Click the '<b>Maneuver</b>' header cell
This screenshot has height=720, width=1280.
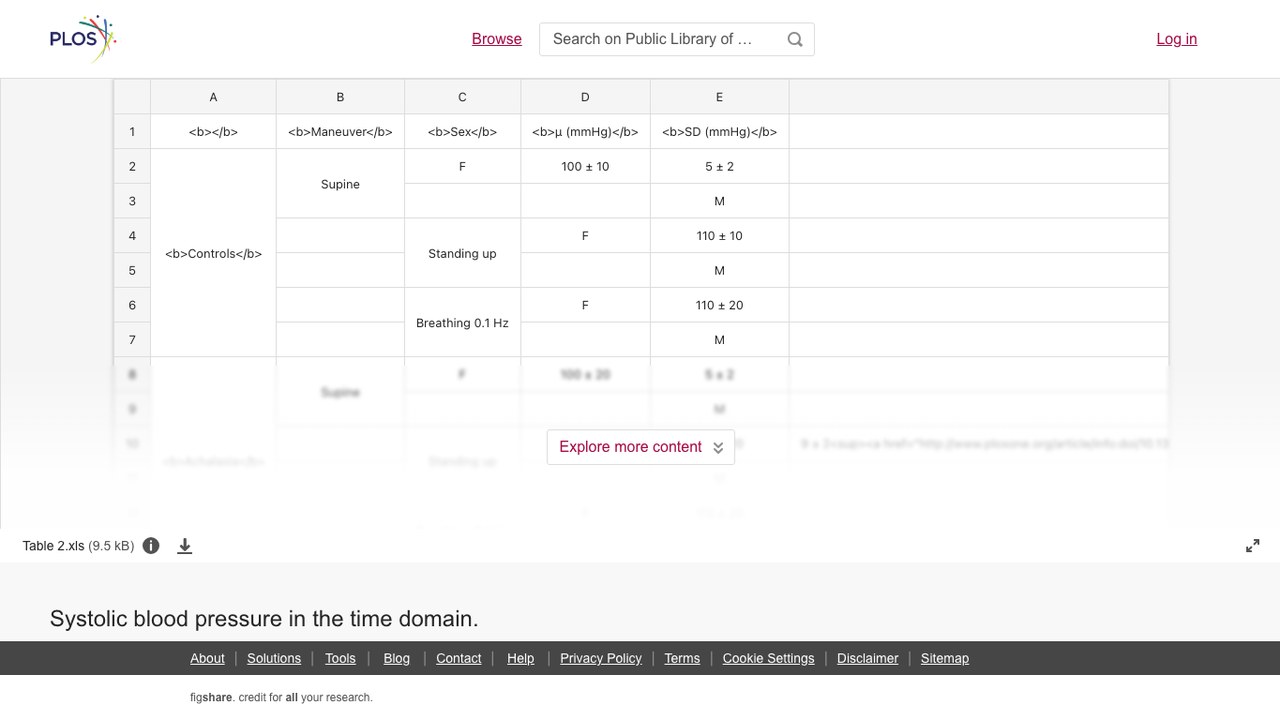click(x=340, y=132)
